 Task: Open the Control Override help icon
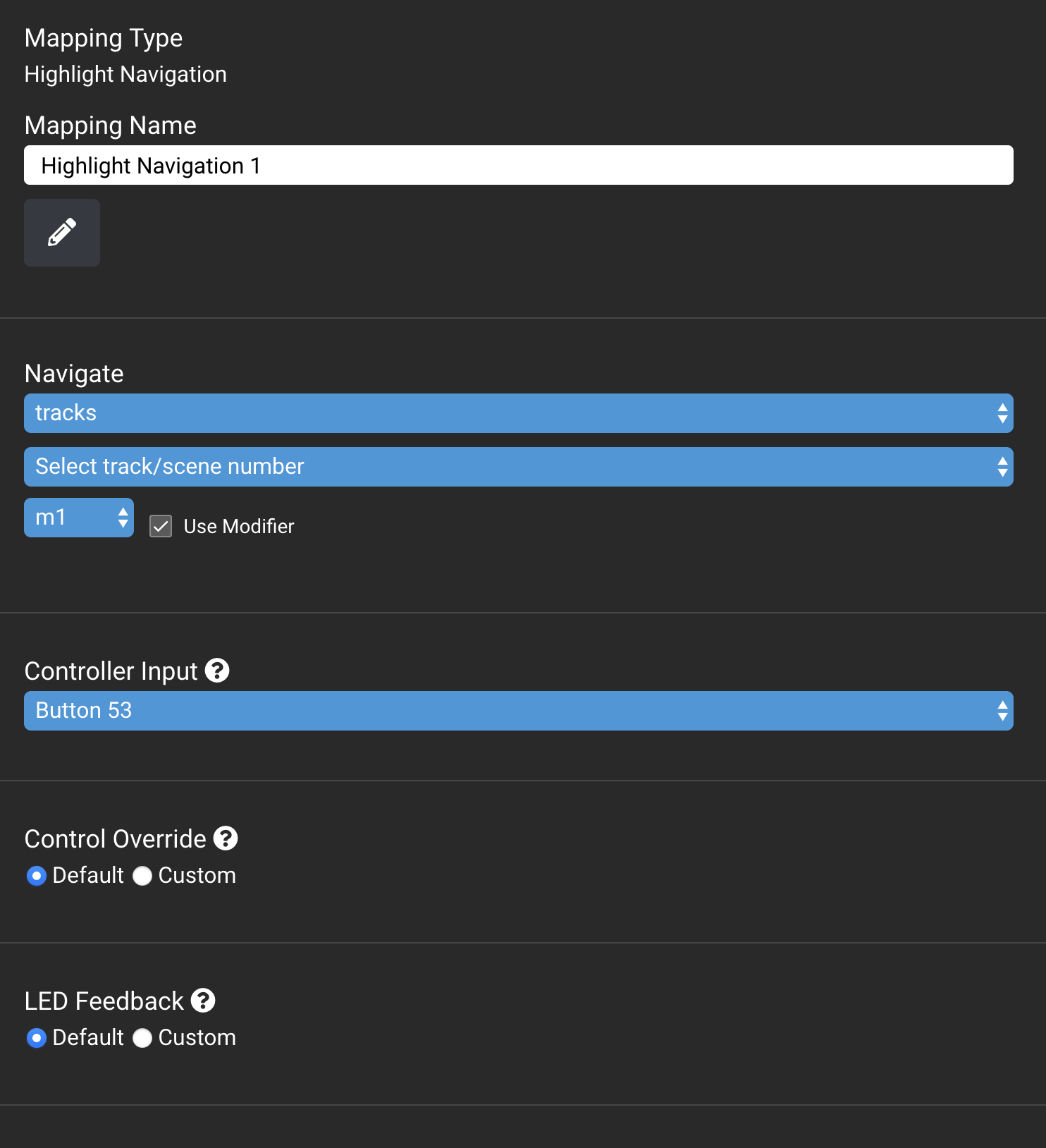(x=226, y=838)
